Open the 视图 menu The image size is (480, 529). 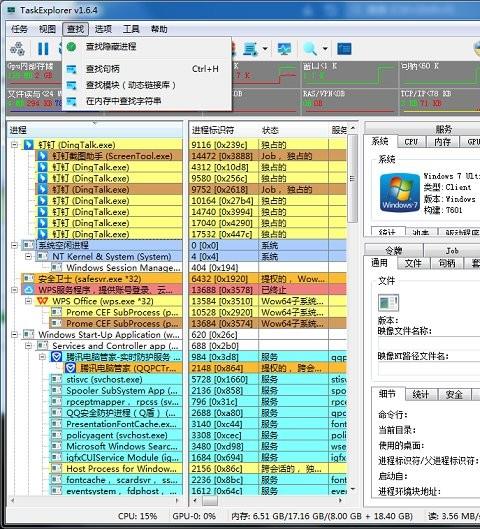[47, 29]
